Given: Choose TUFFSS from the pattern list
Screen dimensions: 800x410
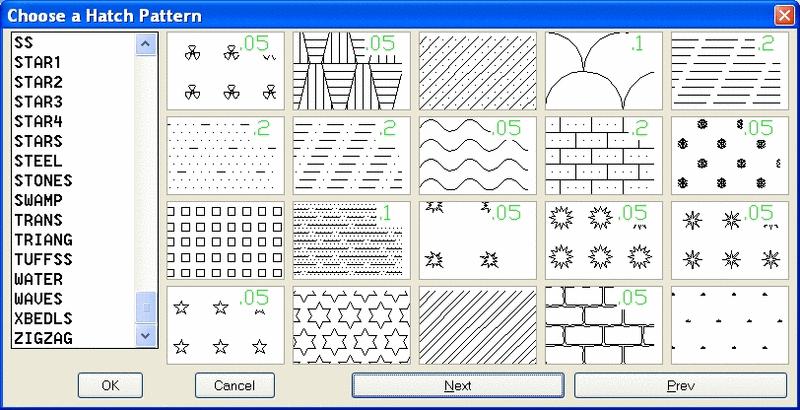Looking at the screenshot, I should click(x=43, y=260).
